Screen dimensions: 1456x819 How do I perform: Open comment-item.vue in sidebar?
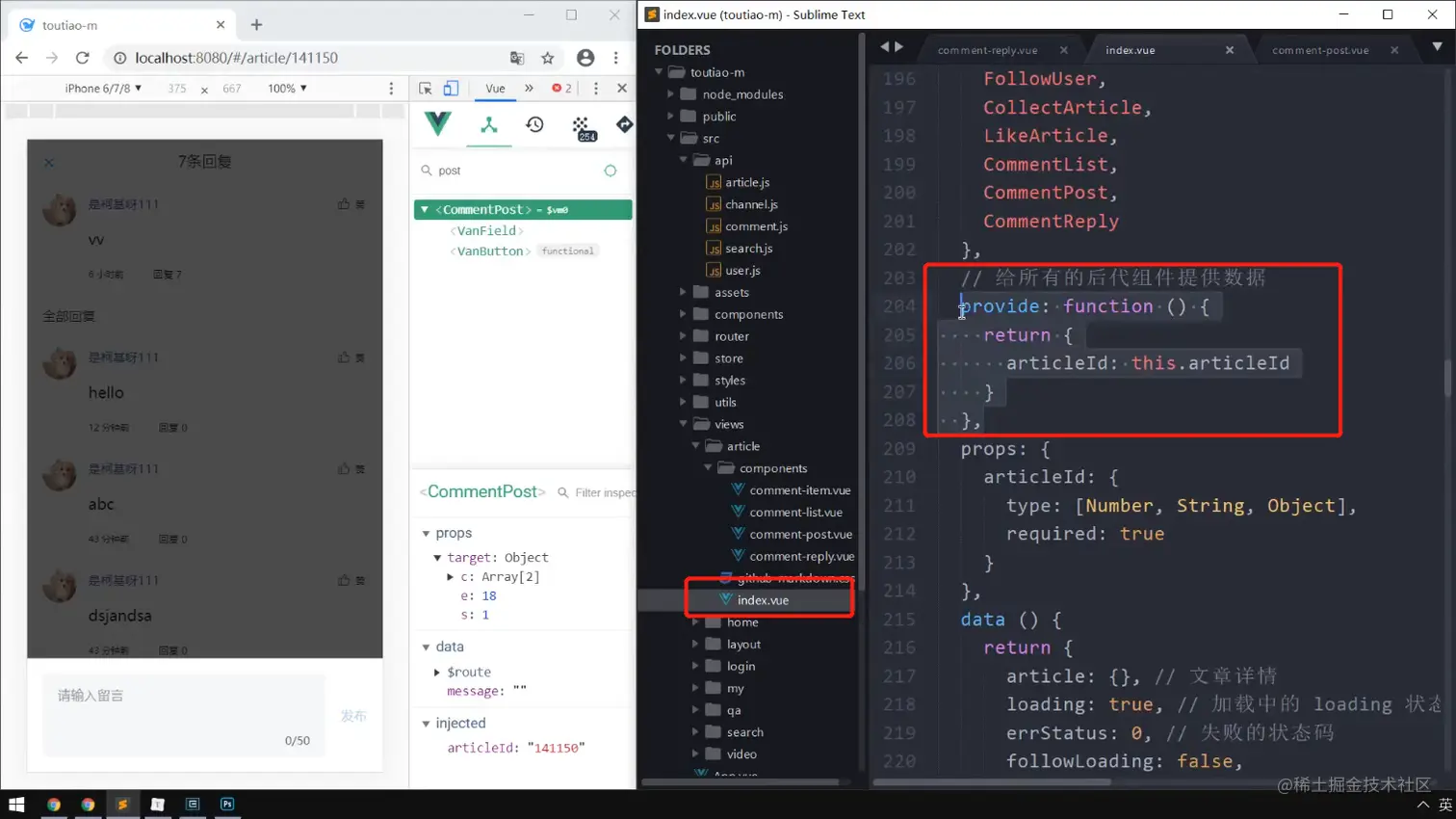tap(799, 490)
